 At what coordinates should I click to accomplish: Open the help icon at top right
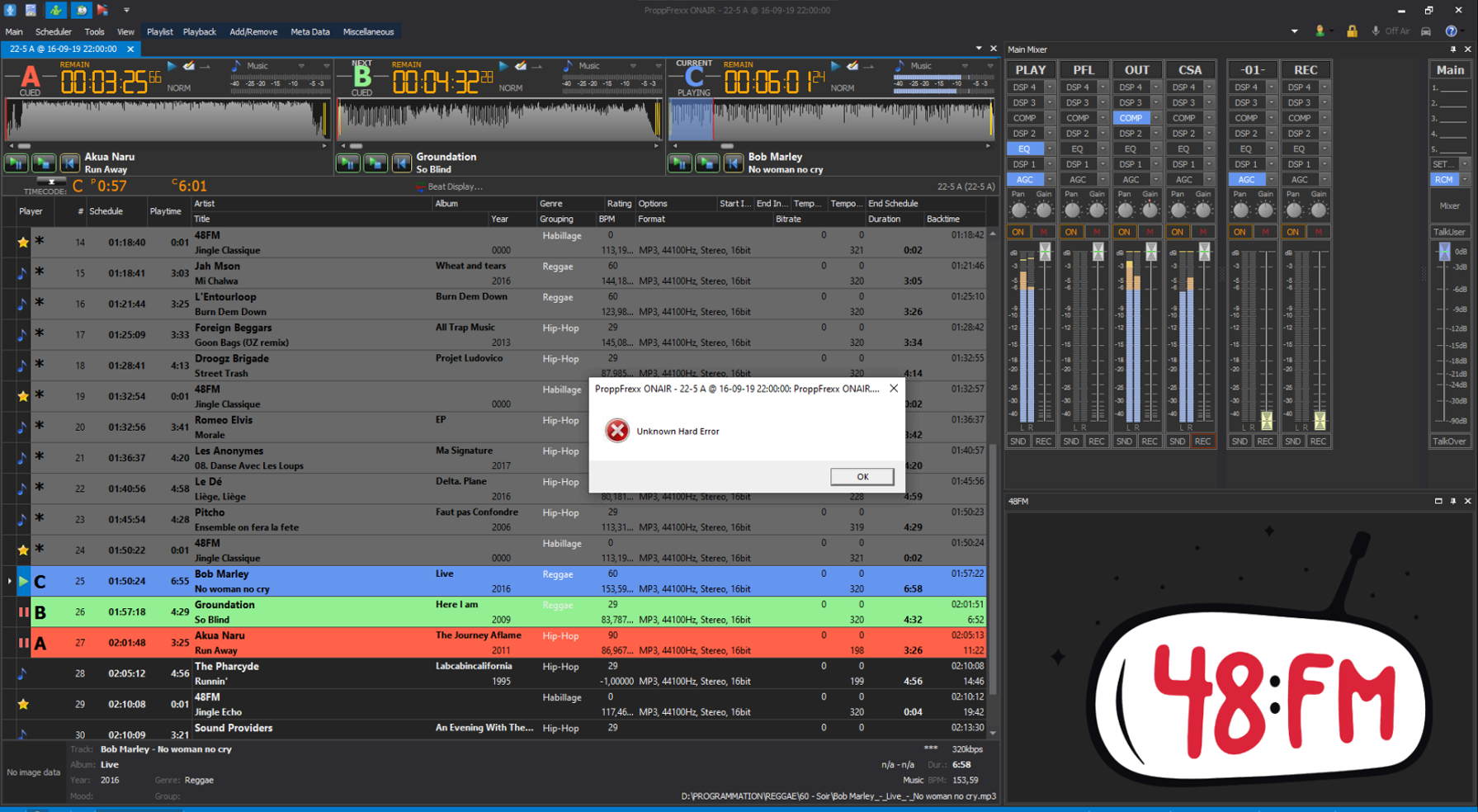pyautogui.click(x=1451, y=31)
